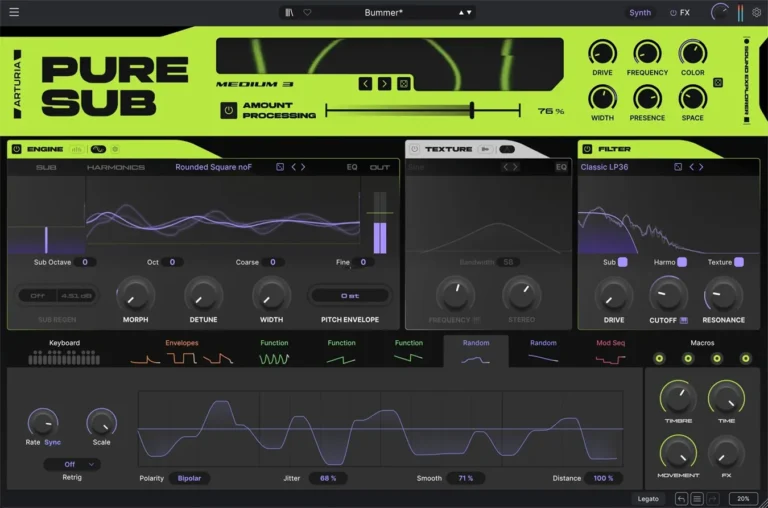Disable the Filter section power
Image resolution: width=768 pixels, height=508 pixels.
click(x=587, y=149)
